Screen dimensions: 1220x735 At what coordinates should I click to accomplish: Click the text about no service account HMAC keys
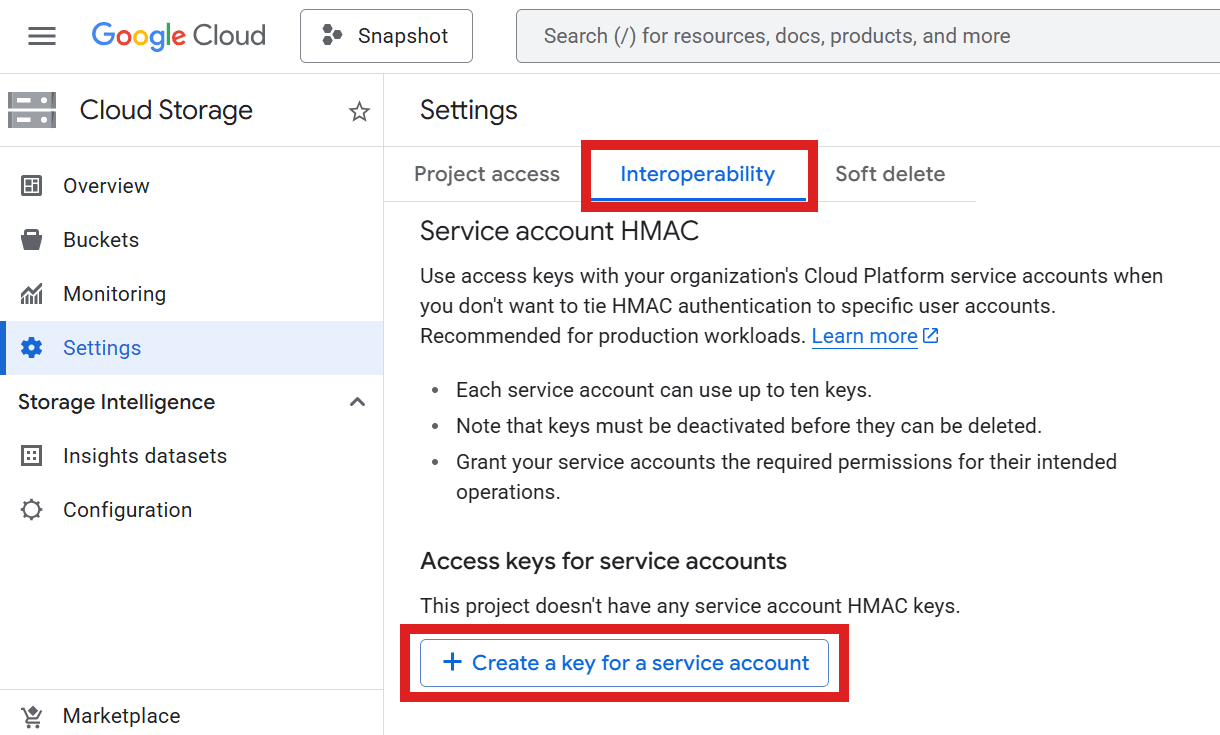(690, 606)
